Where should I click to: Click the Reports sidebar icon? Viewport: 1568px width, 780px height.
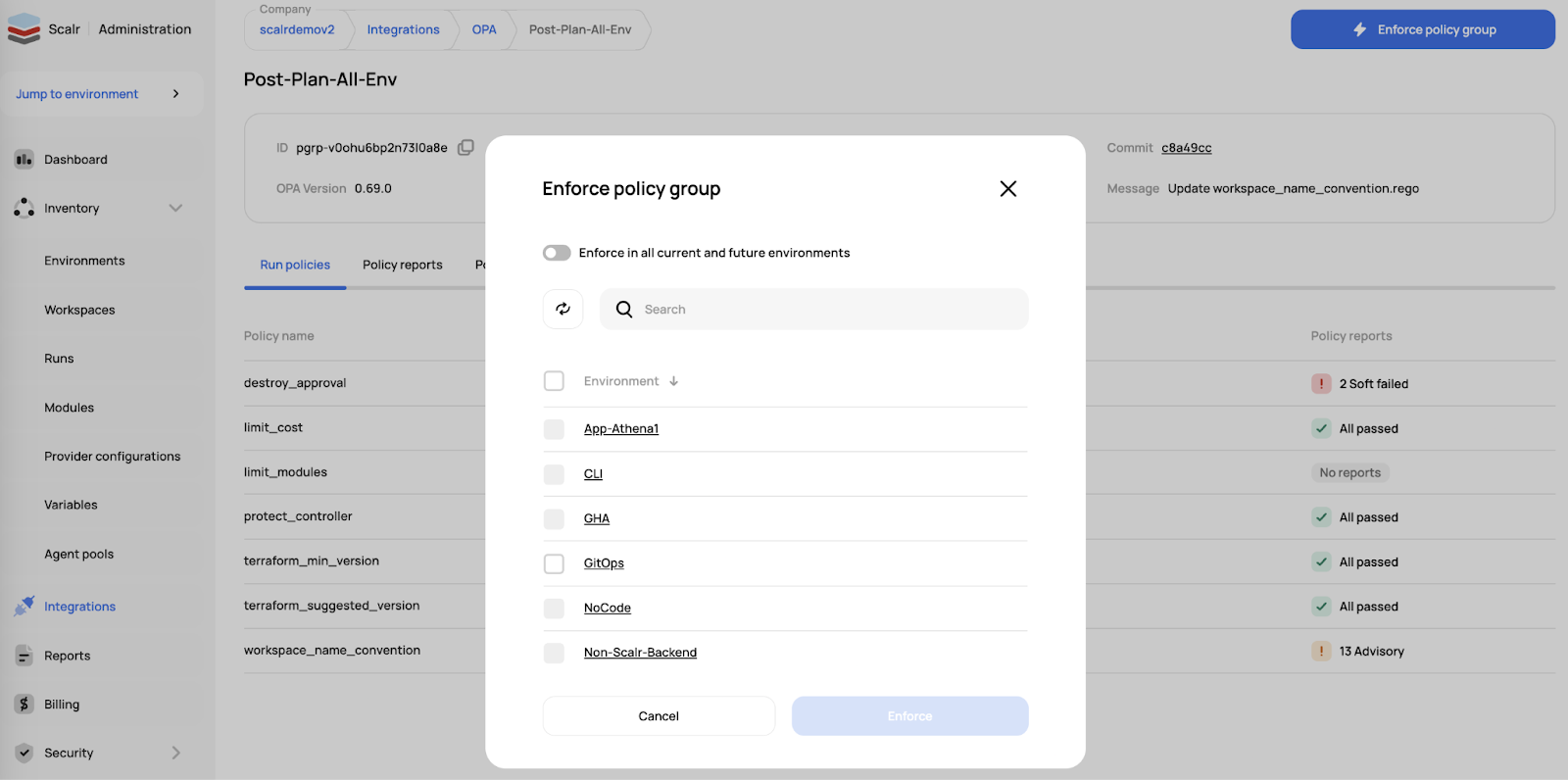pyautogui.click(x=24, y=656)
